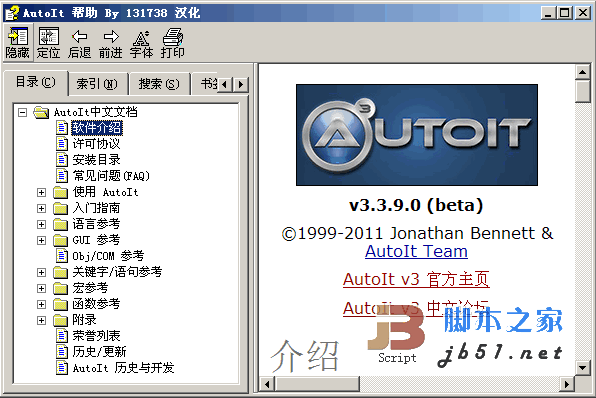Click the page icon beside 常见问题(FAQ)

62,176
